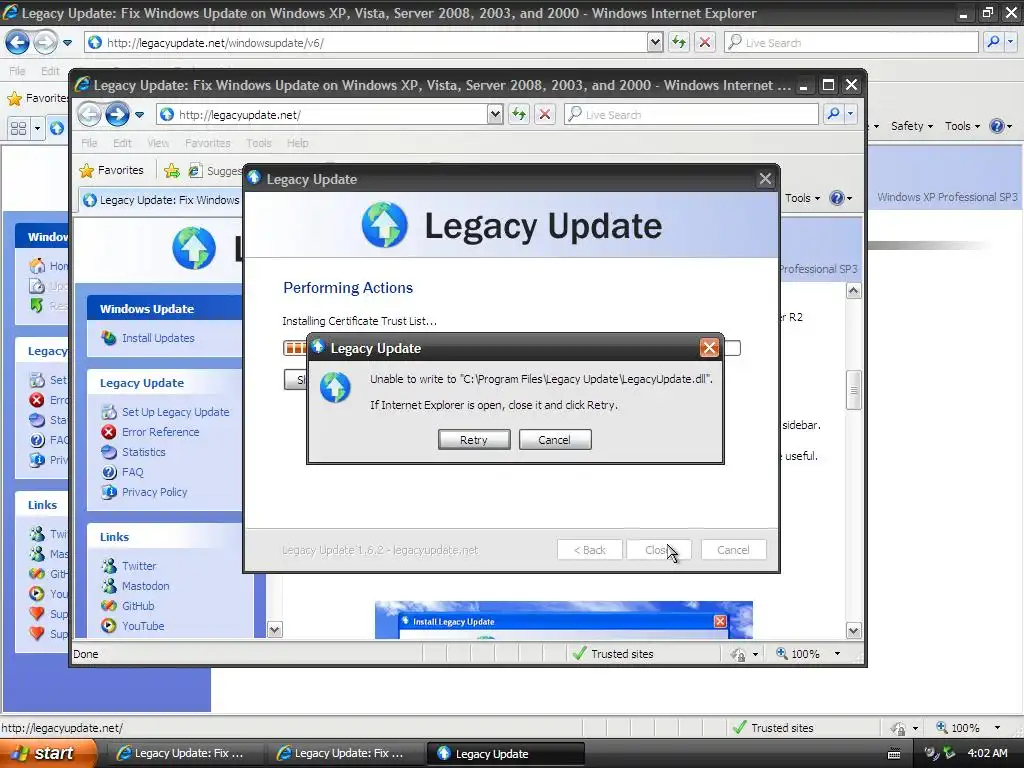Open Safety menu in background IE window
Viewport: 1024px width, 768px height.
912,126
